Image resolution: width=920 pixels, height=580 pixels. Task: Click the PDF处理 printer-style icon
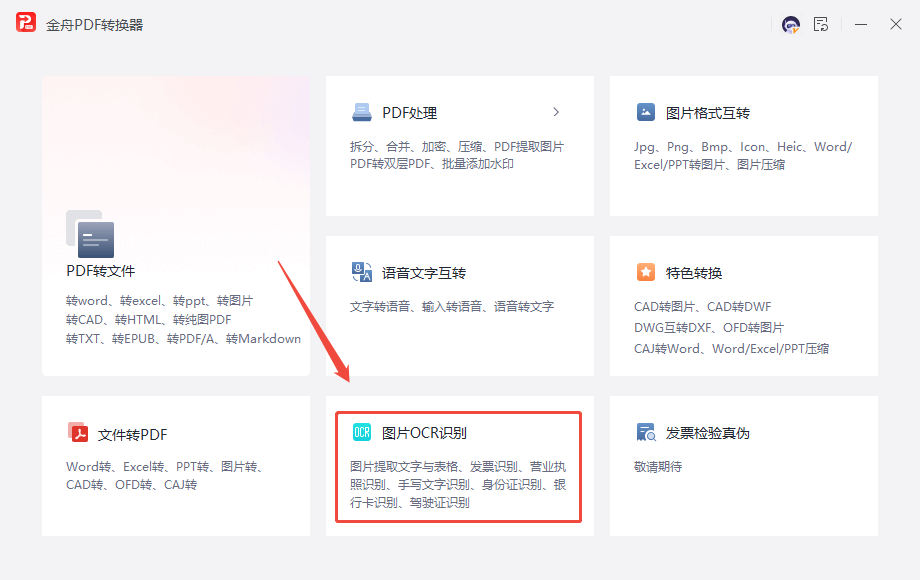pyautogui.click(x=361, y=113)
